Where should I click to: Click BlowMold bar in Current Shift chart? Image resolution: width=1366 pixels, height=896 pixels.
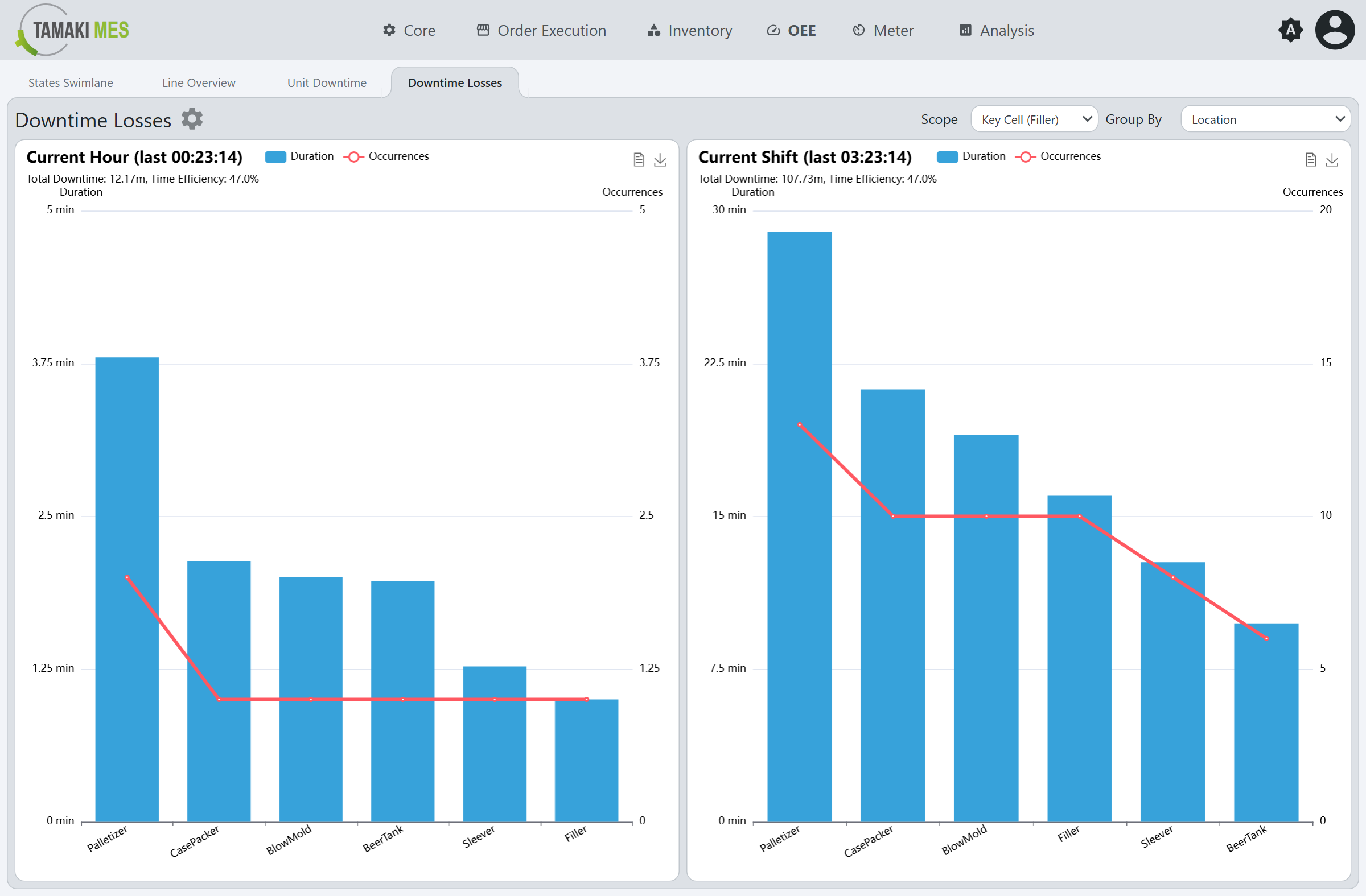(986, 628)
